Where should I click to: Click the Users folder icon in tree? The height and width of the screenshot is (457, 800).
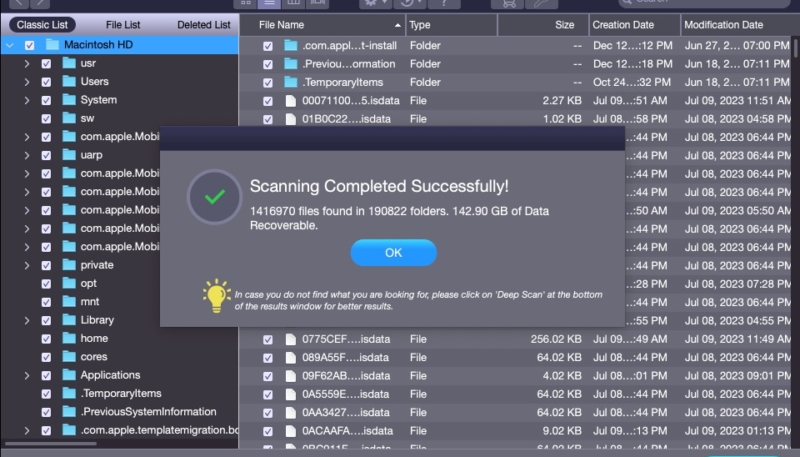click(x=69, y=81)
